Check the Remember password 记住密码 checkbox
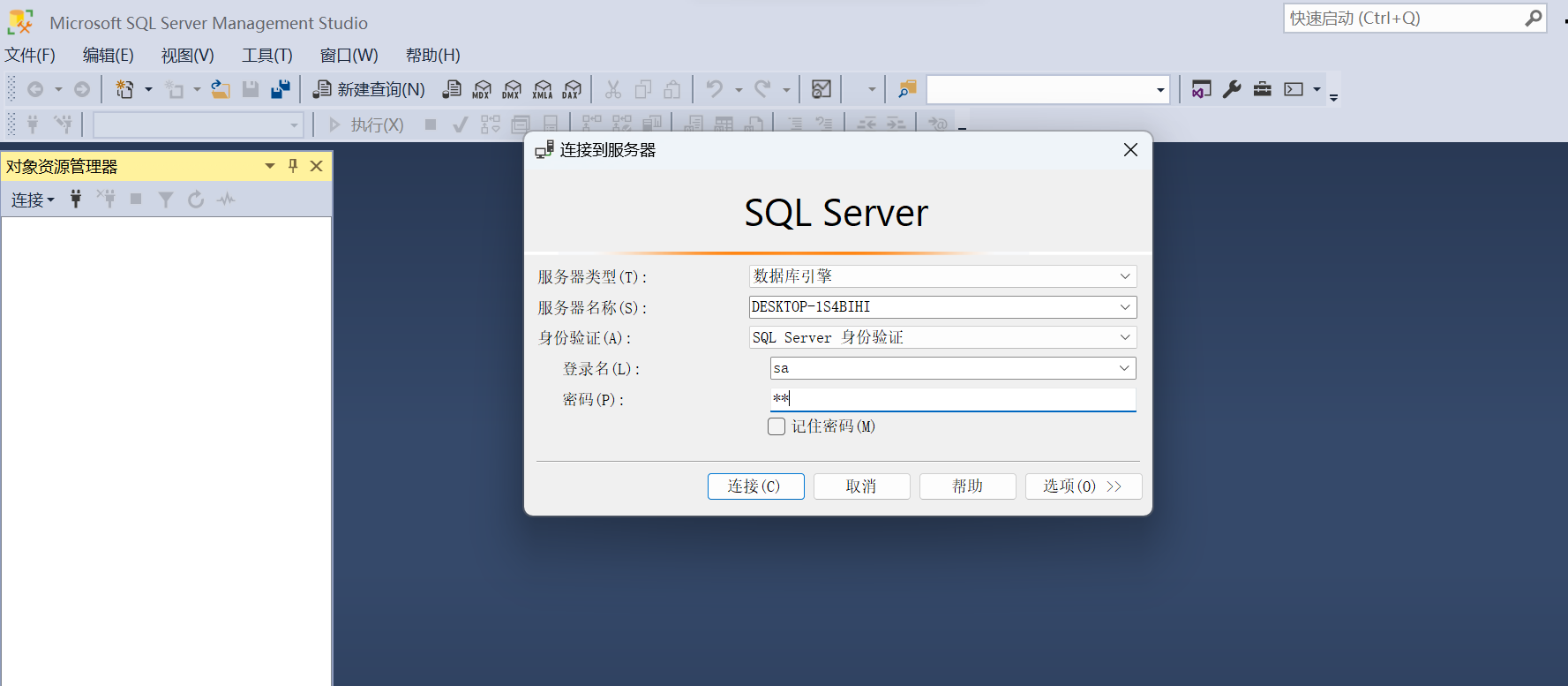 coord(776,426)
